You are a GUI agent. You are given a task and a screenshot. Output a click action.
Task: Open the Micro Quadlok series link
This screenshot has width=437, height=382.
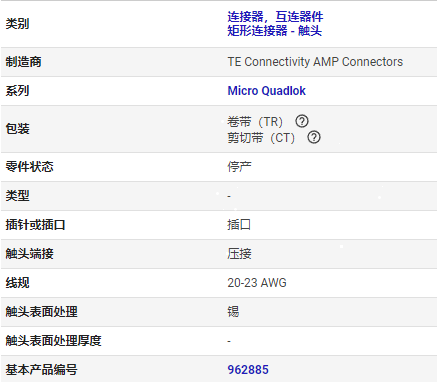click(x=266, y=91)
